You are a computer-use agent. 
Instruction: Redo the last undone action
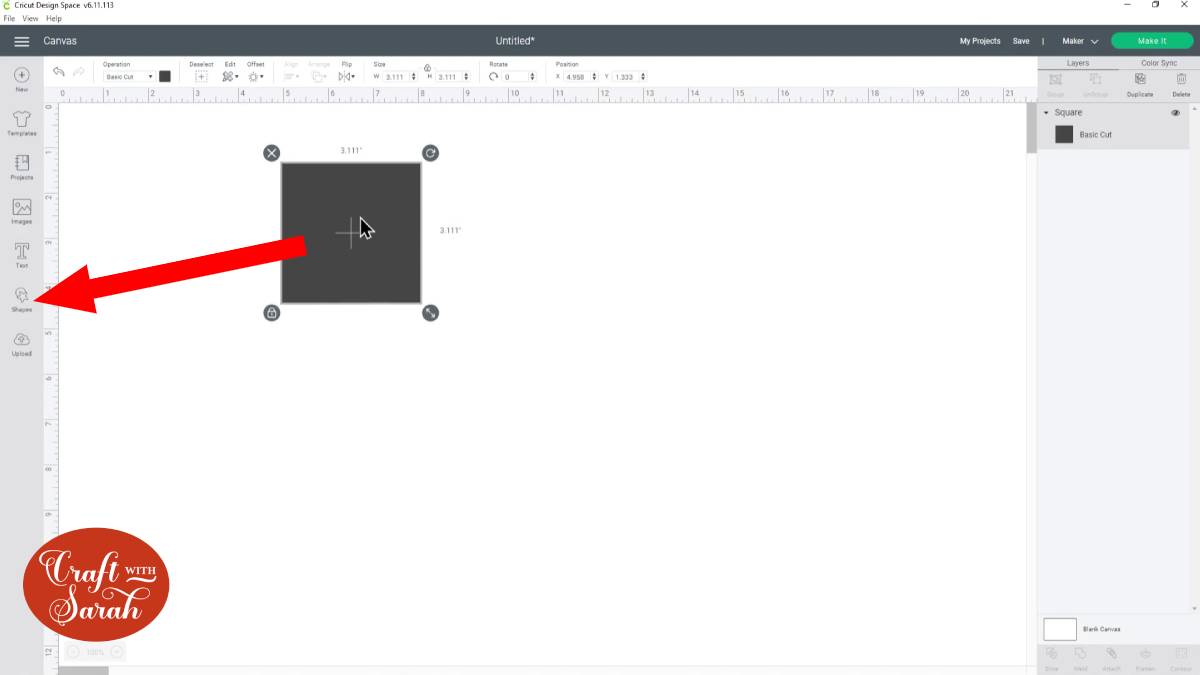(x=79, y=73)
